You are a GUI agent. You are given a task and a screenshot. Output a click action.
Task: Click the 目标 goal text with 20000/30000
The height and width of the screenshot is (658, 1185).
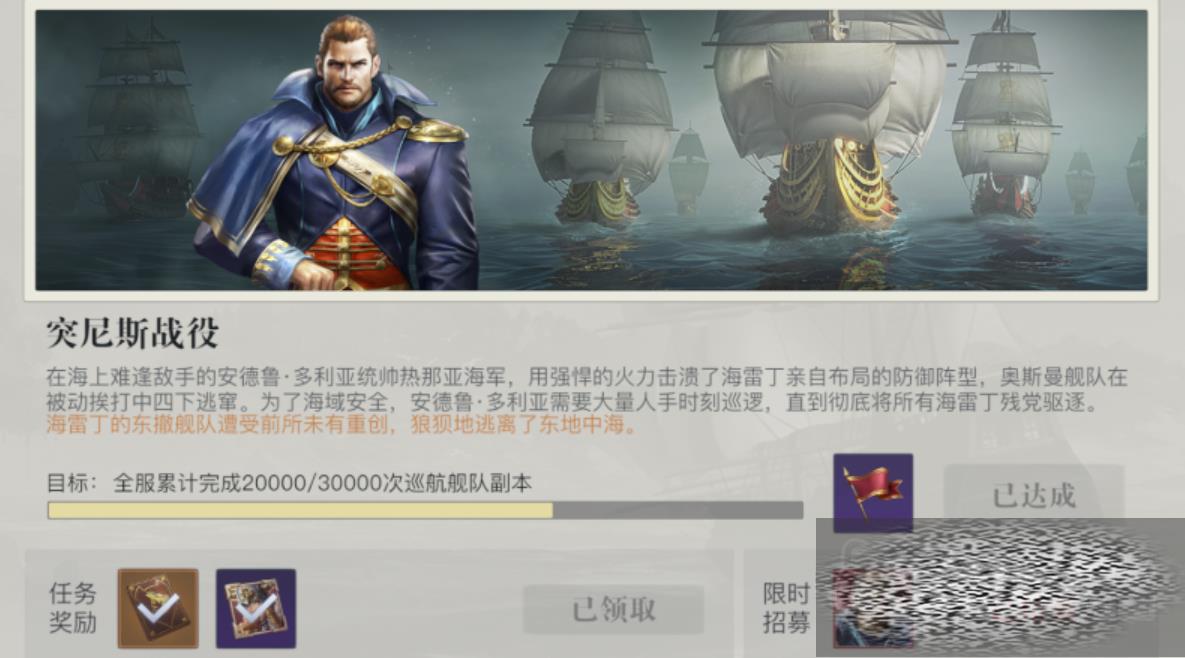(289, 483)
